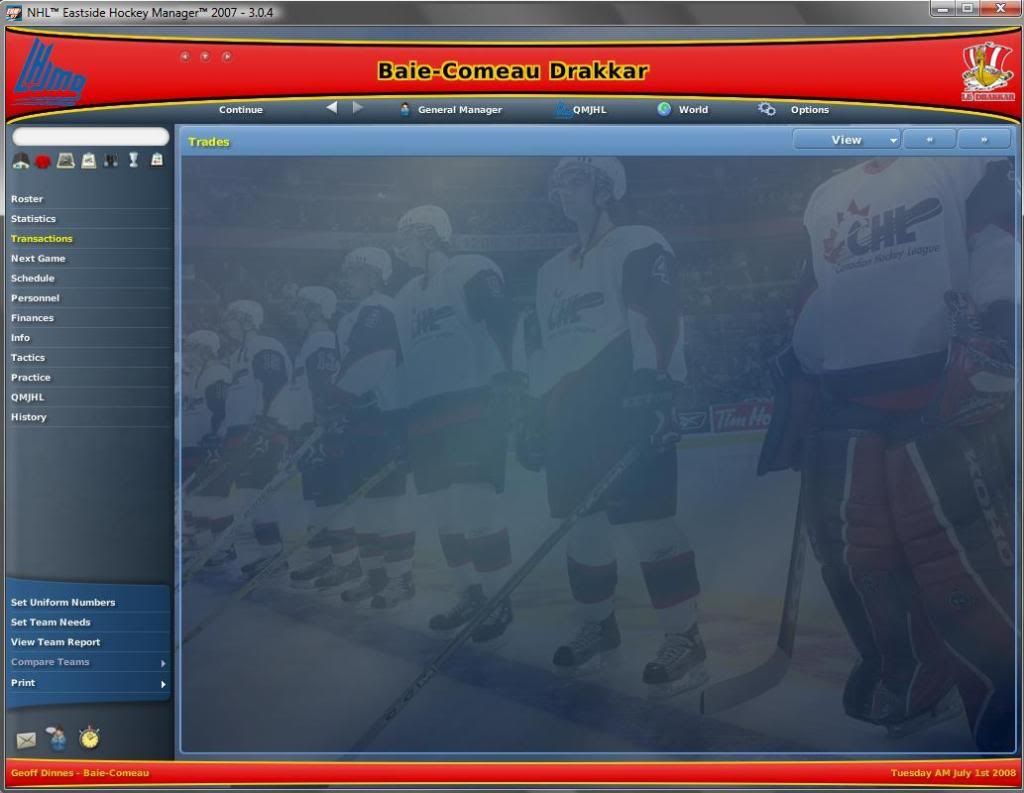Open QMJHL in the left sidebar
1024x793 pixels.
tap(27, 397)
